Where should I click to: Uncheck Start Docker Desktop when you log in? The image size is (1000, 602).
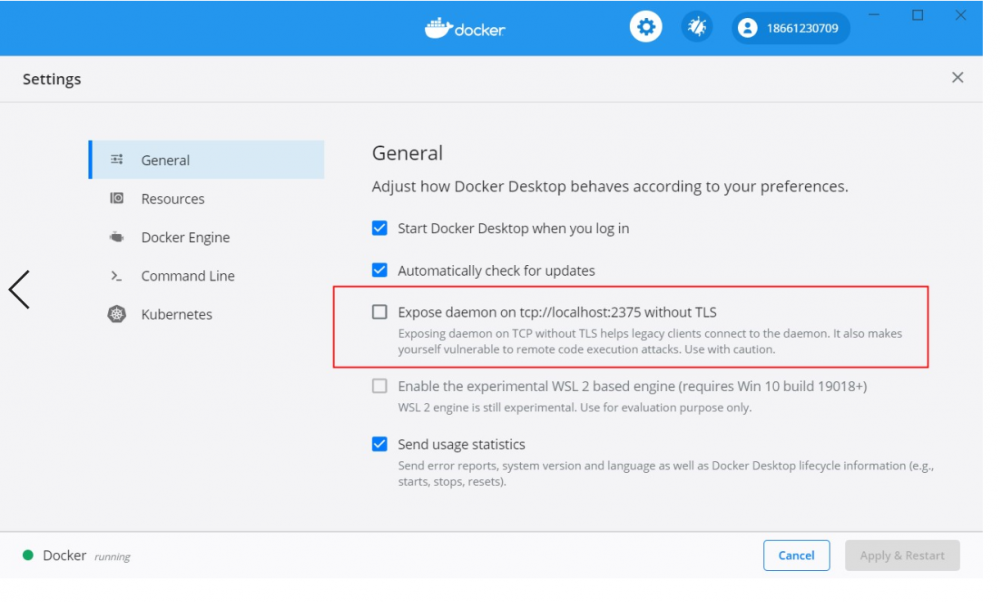pos(379,228)
